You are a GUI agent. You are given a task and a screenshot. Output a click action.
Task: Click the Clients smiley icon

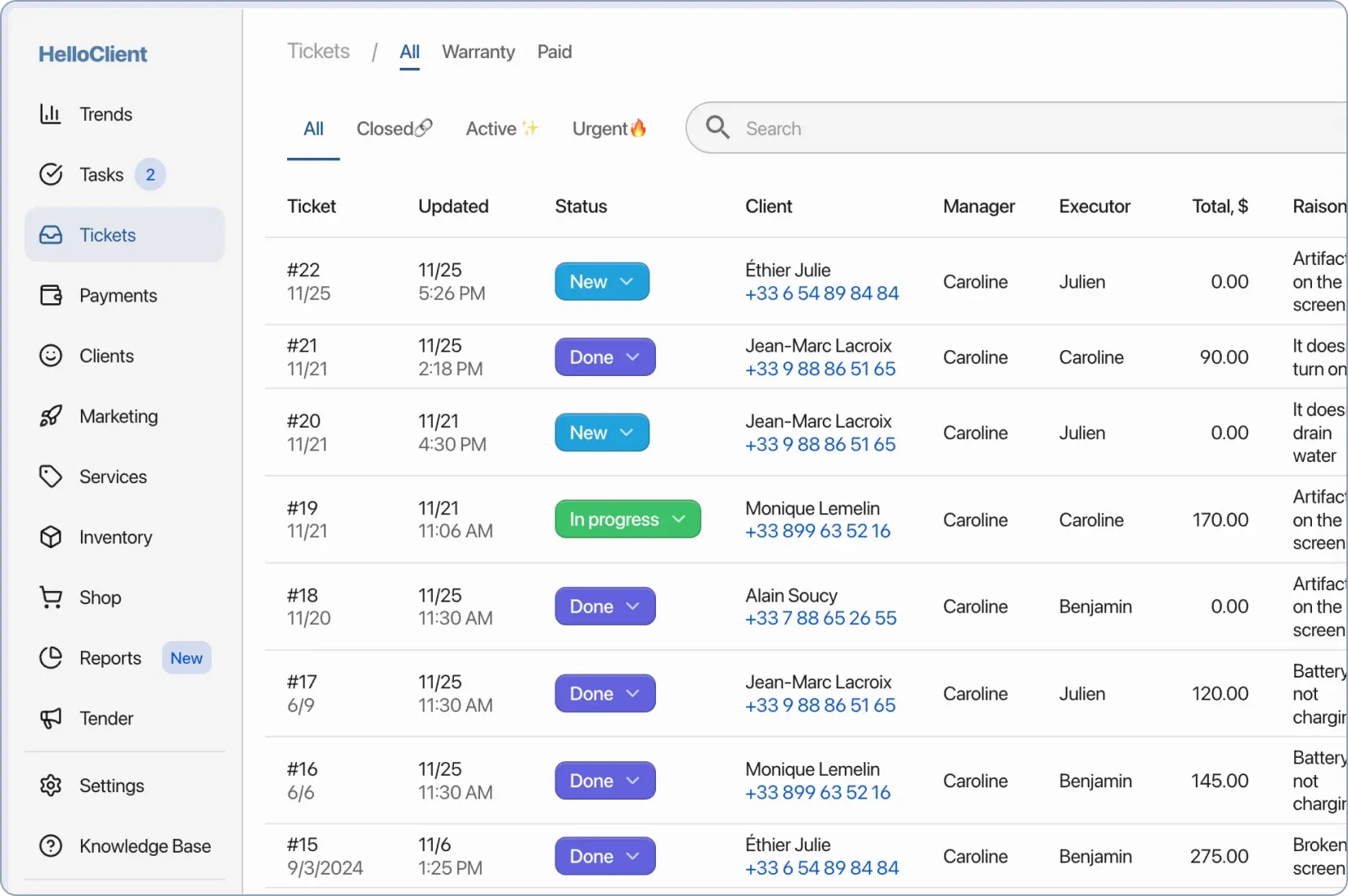click(x=50, y=356)
